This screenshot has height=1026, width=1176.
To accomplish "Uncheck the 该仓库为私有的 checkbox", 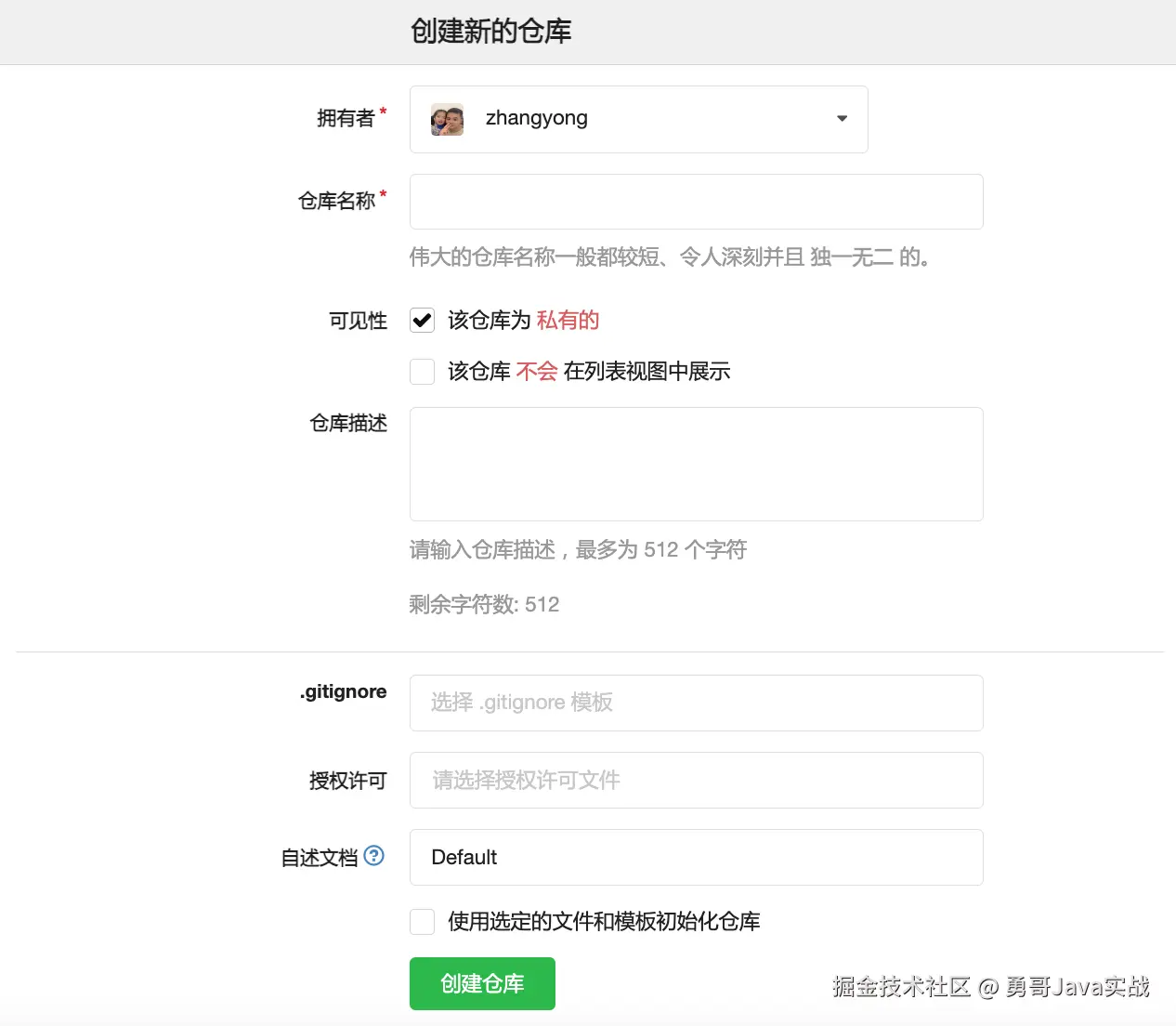I will (423, 321).
